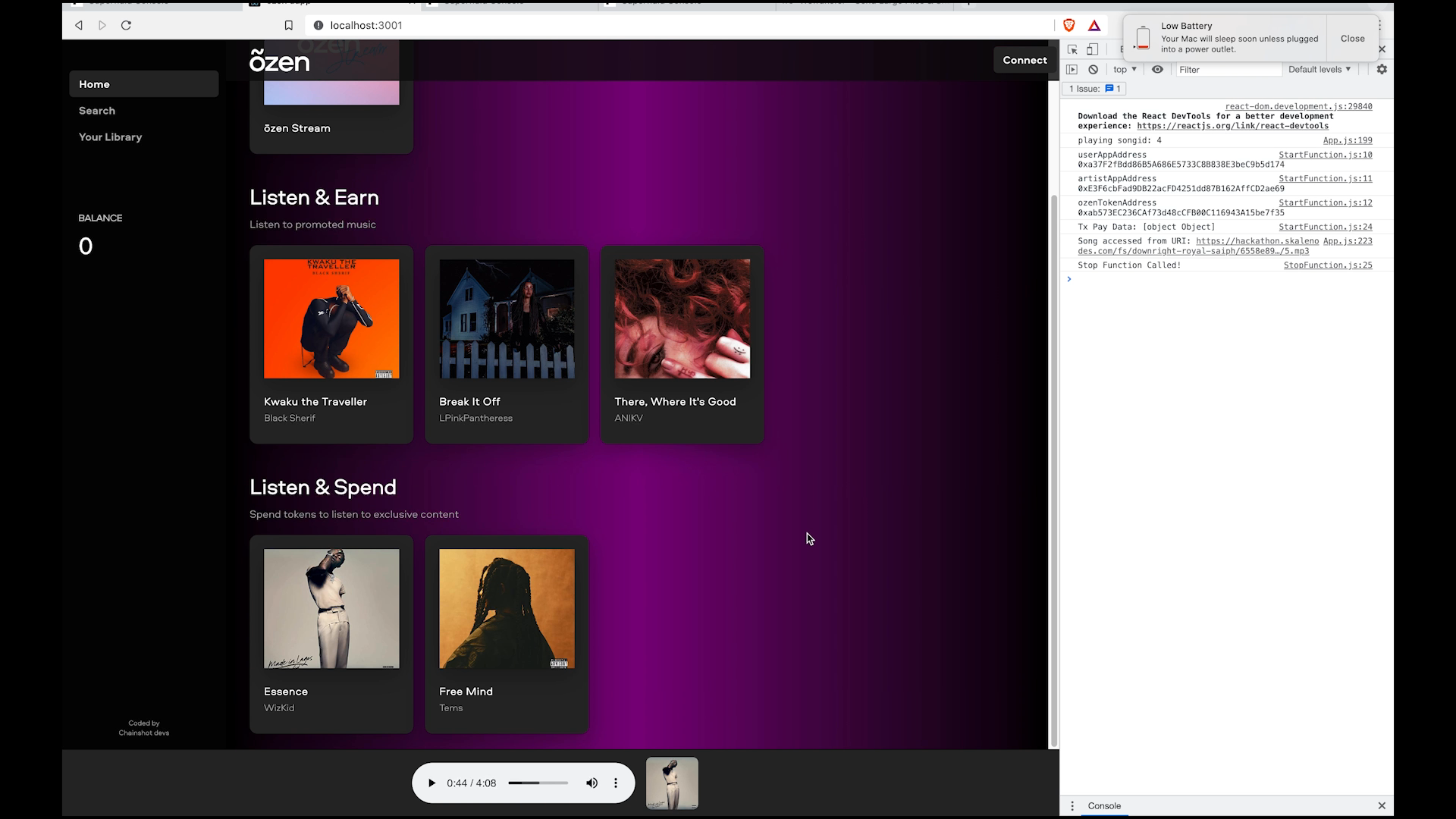Open StartFunction.js:10 source link
Image resolution: width=1456 pixels, height=819 pixels.
[x=1326, y=155]
